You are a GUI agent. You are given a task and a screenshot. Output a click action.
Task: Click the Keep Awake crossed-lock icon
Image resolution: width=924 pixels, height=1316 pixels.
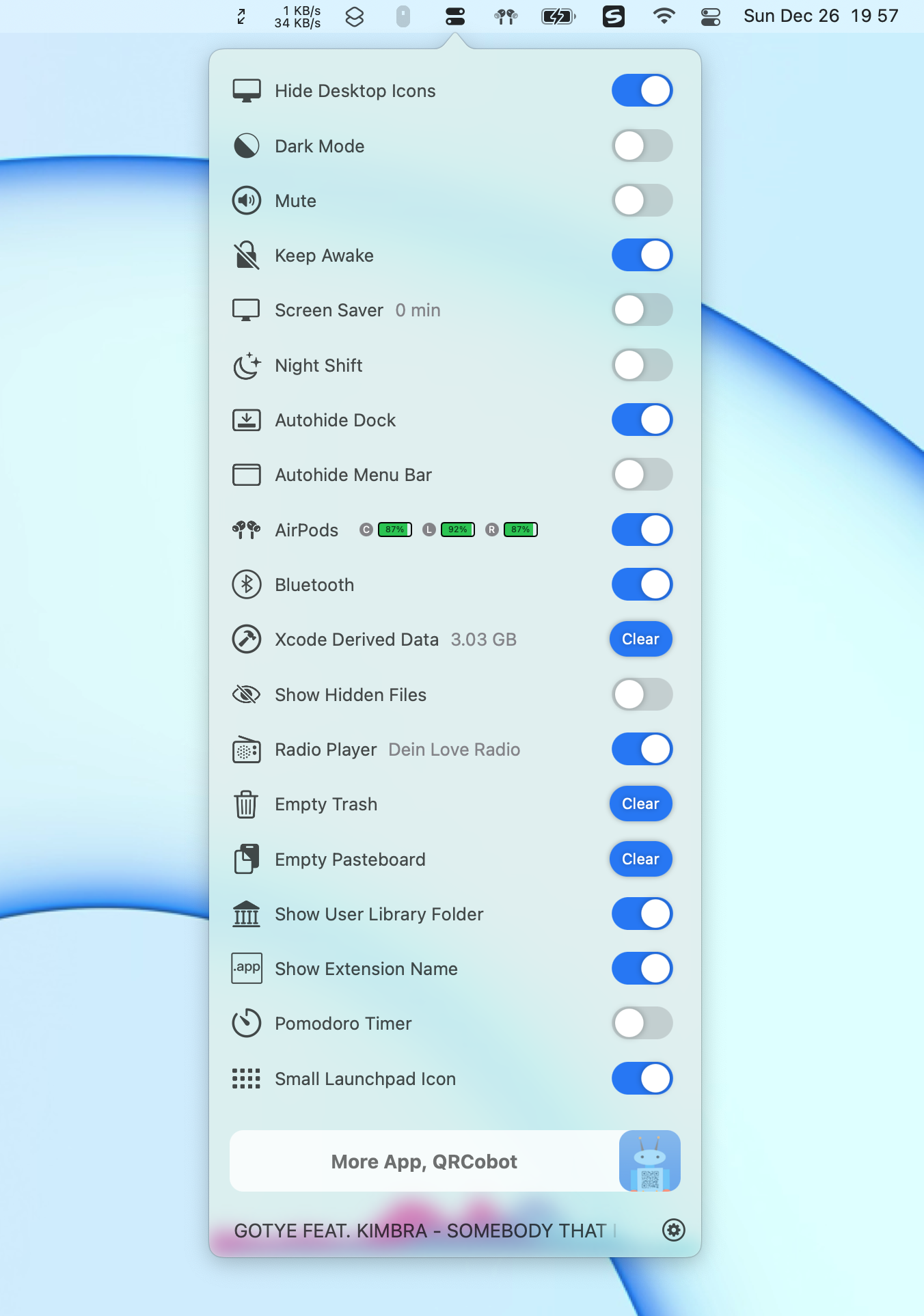(246, 256)
